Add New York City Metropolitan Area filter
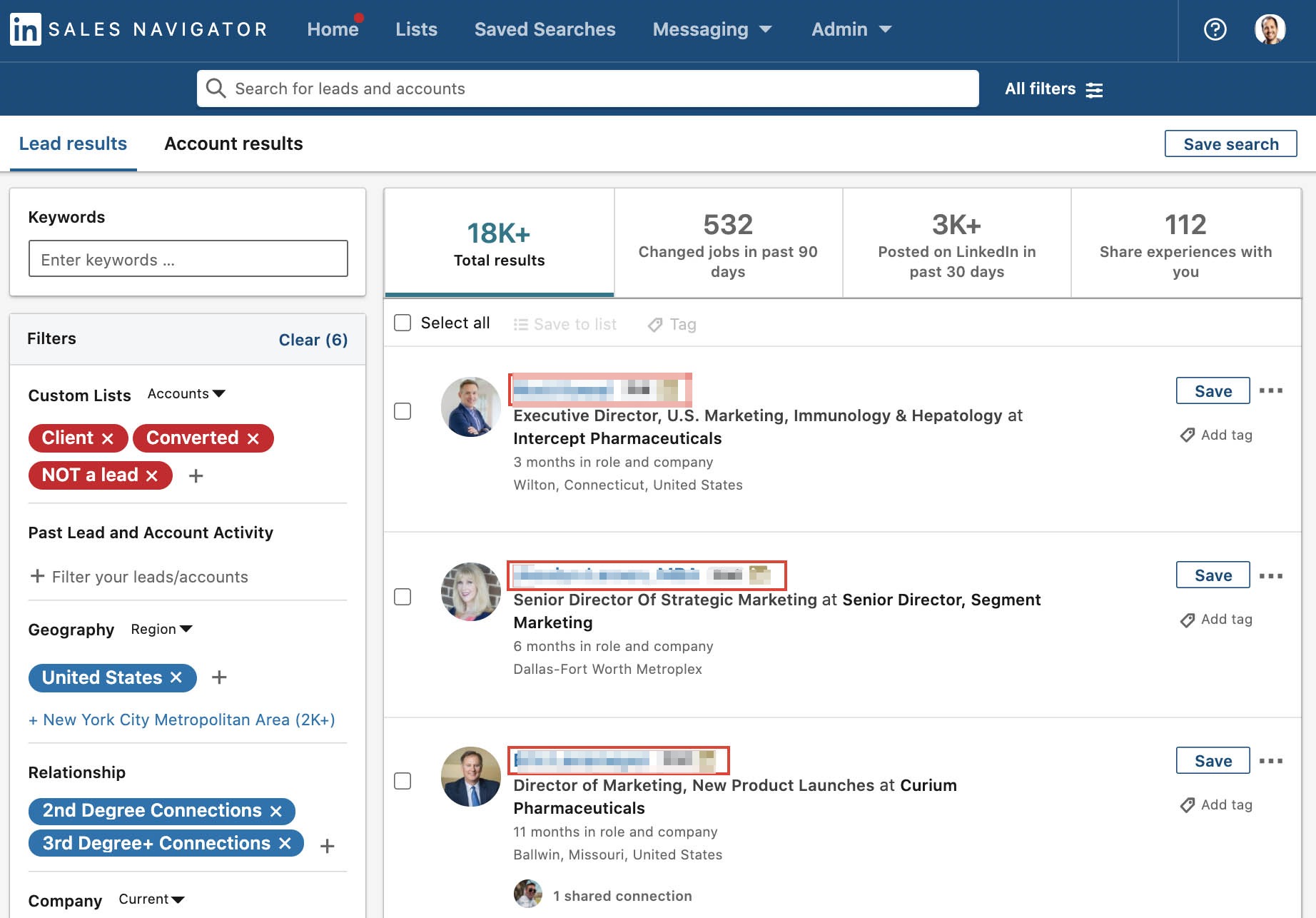1316x918 pixels. [181, 720]
